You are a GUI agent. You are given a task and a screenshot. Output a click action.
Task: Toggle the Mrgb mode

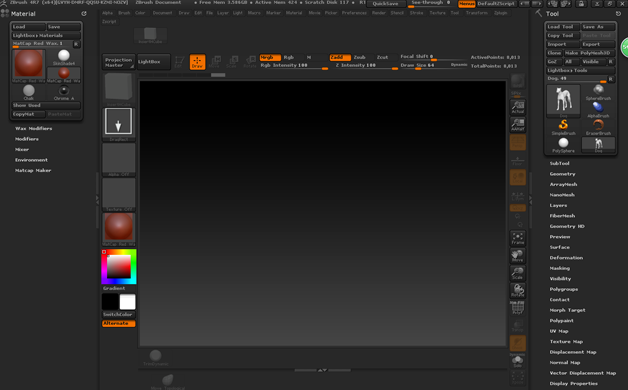[270, 57]
